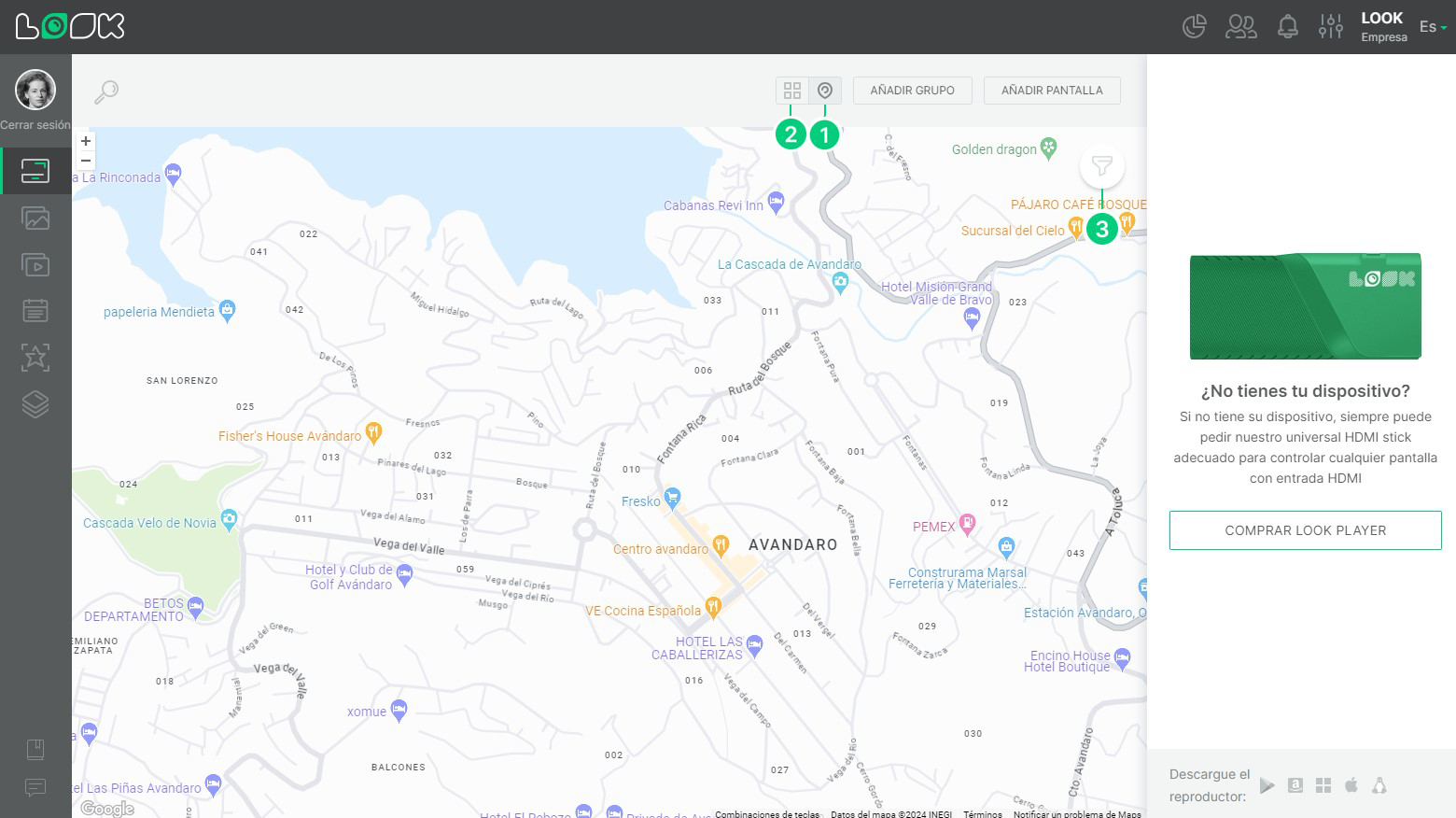1456x818 pixels.
Task: Download player from Amazon icon
Action: pyautogui.click(x=1295, y=785)
